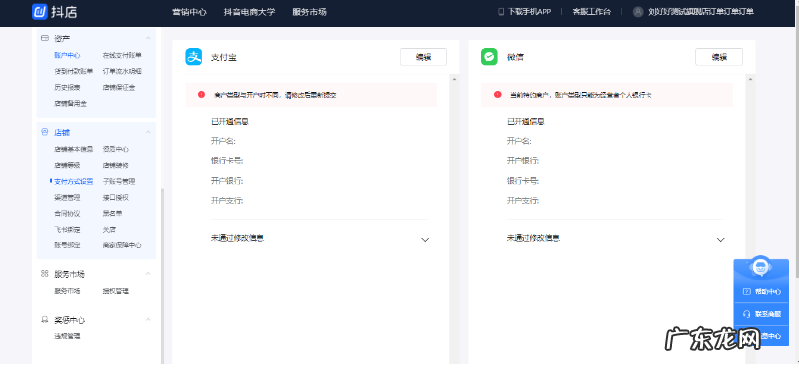The image size is (799, 368).
Task: Open 商家保障中心 in the sidebar
Action: point(122,245)
